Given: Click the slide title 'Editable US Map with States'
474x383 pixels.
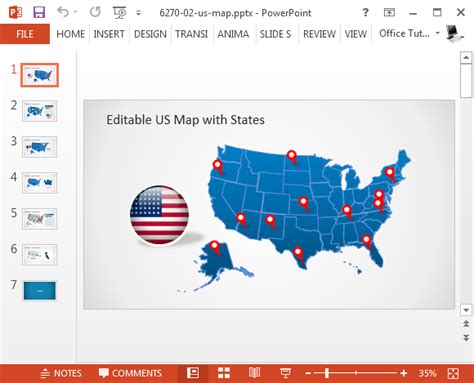Looking at the screenshot, I should 185,120.
